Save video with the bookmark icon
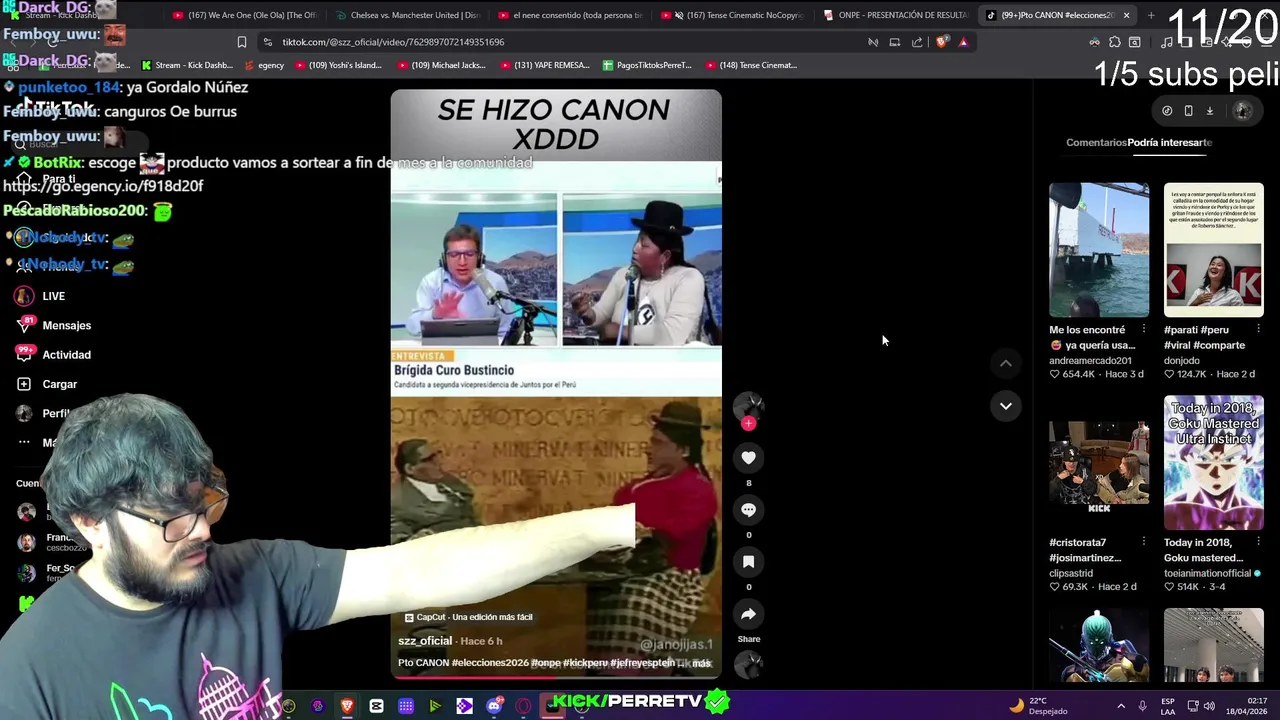 (748, 562)
